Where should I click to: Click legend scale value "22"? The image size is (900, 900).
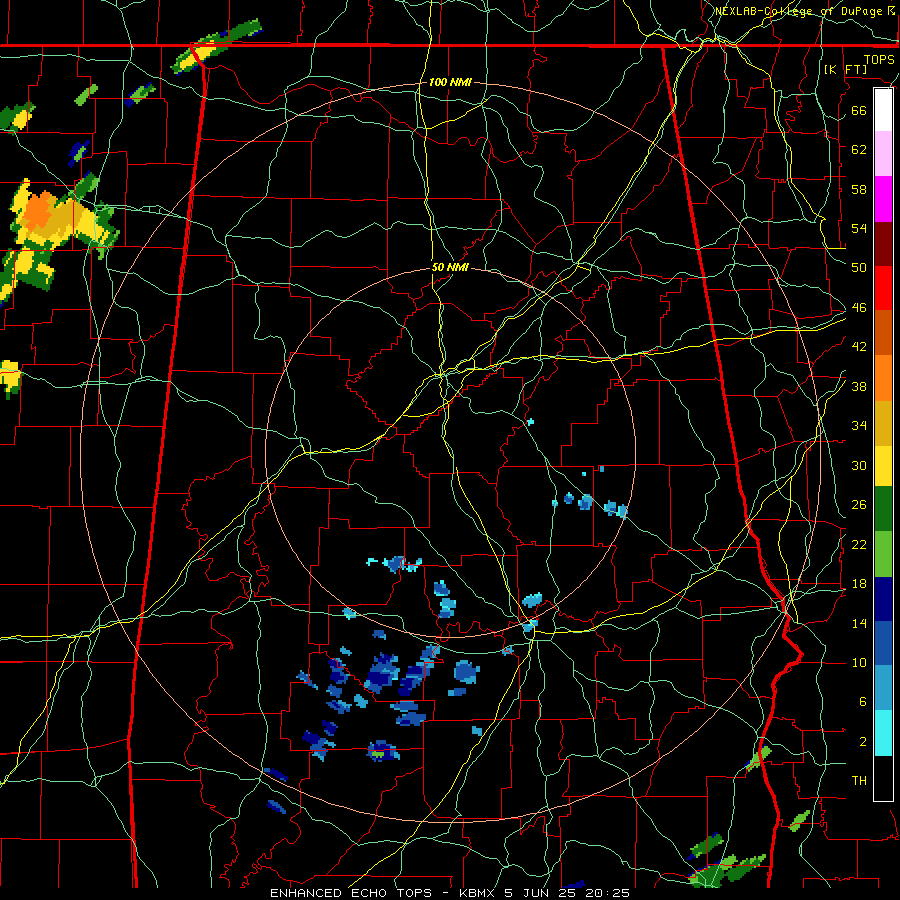(x=859, y=544)
